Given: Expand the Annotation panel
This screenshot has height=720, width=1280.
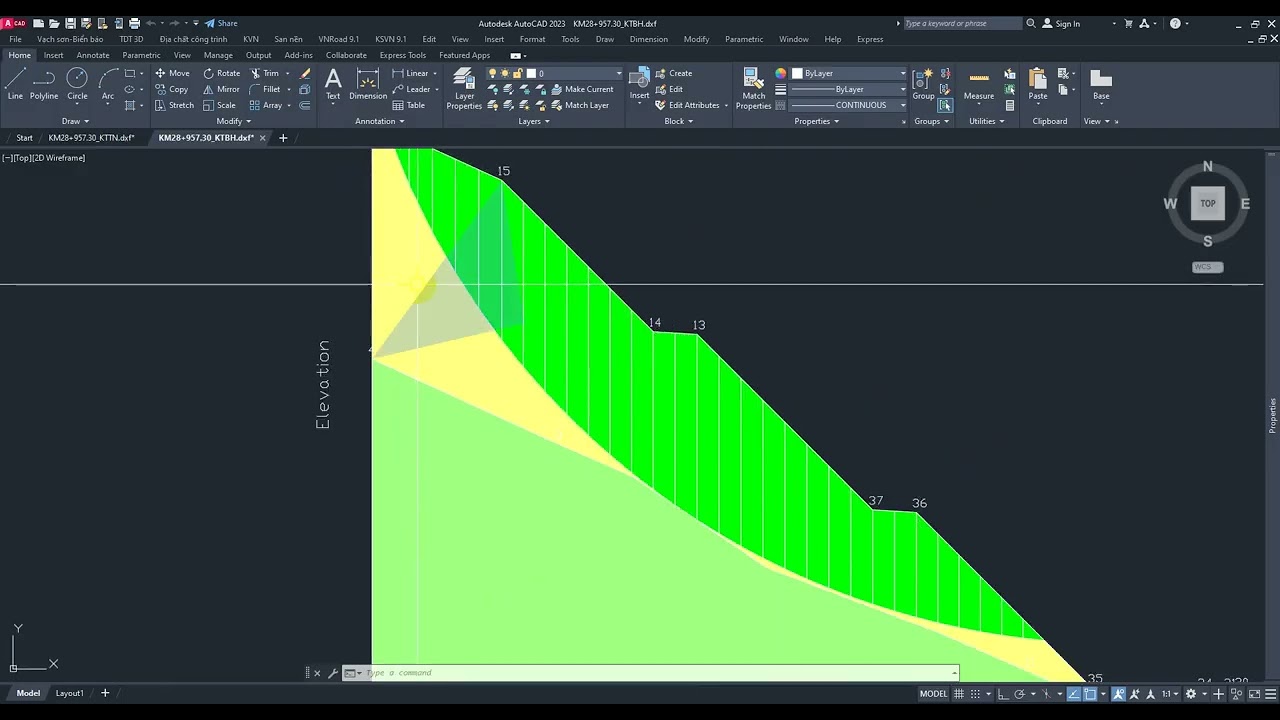Looking at the screenshot, I should [x=380, y=121].
